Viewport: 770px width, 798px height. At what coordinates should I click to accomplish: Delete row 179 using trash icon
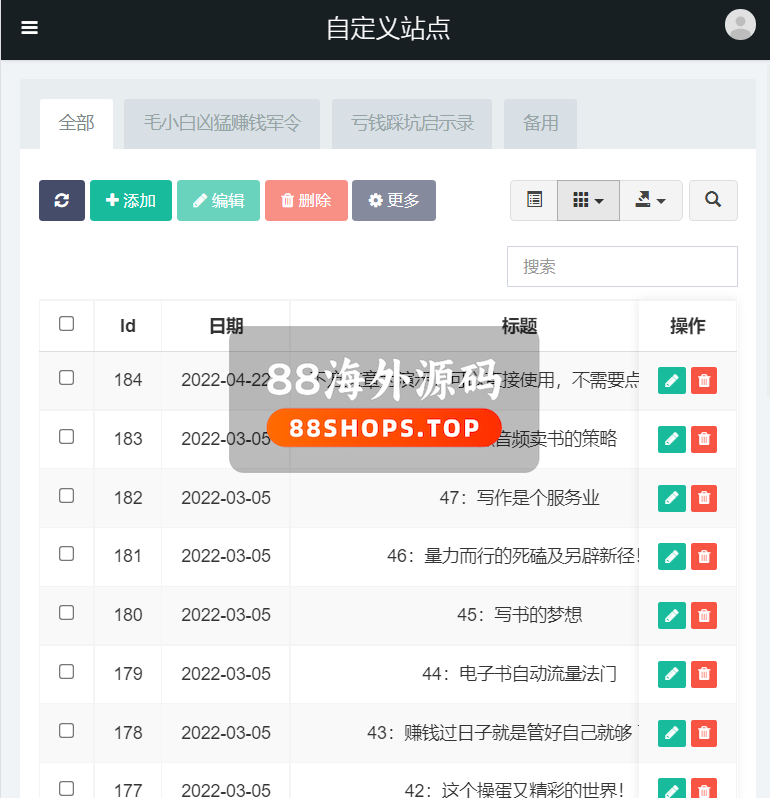click(x=704, y=674)
